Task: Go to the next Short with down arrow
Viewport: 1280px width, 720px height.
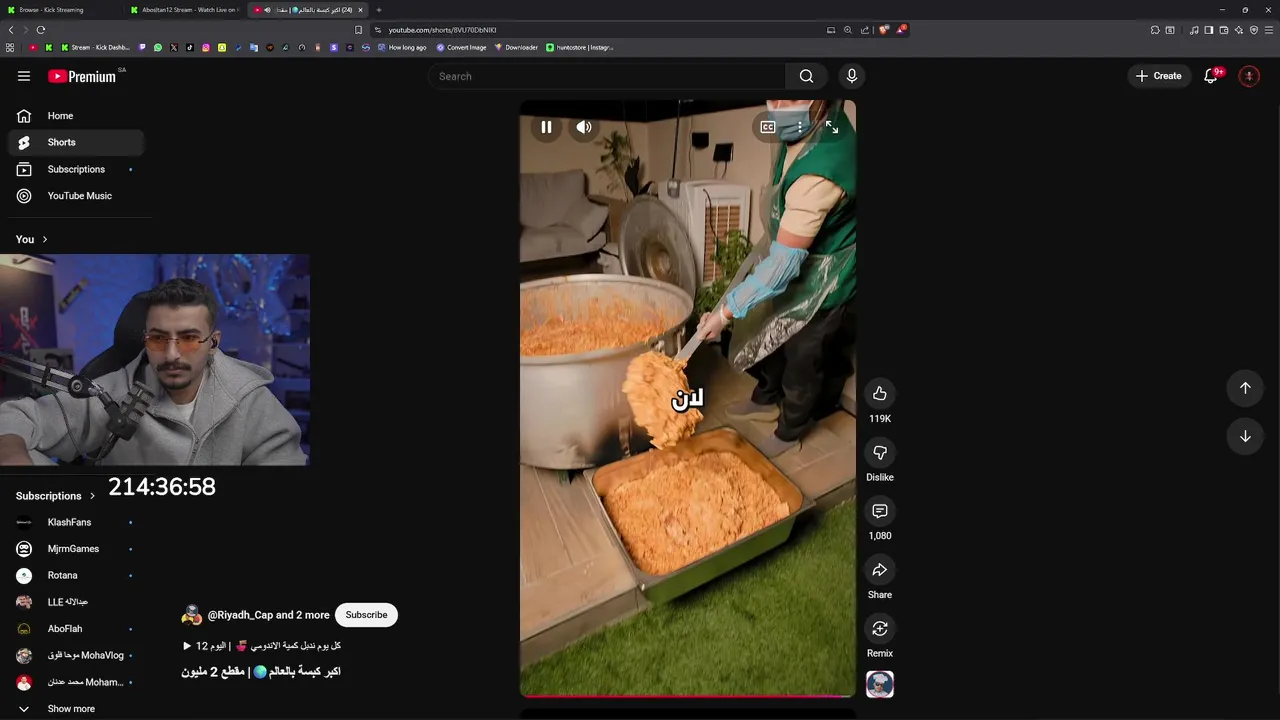Action: (1245, 436)
